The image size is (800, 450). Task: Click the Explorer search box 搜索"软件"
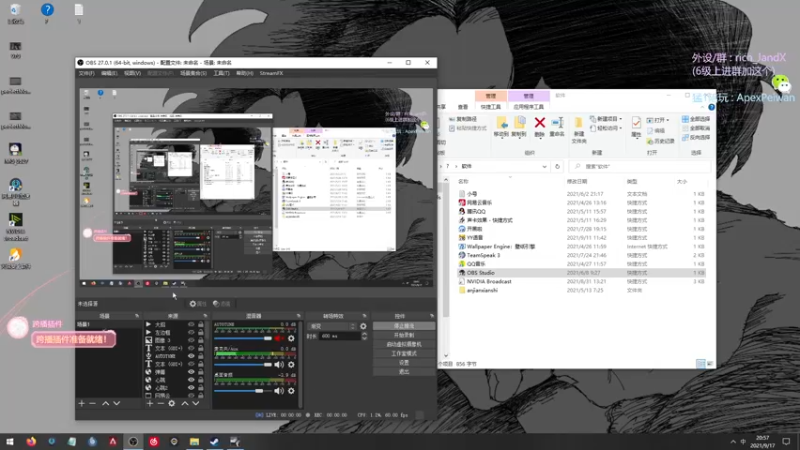[640, 166]
